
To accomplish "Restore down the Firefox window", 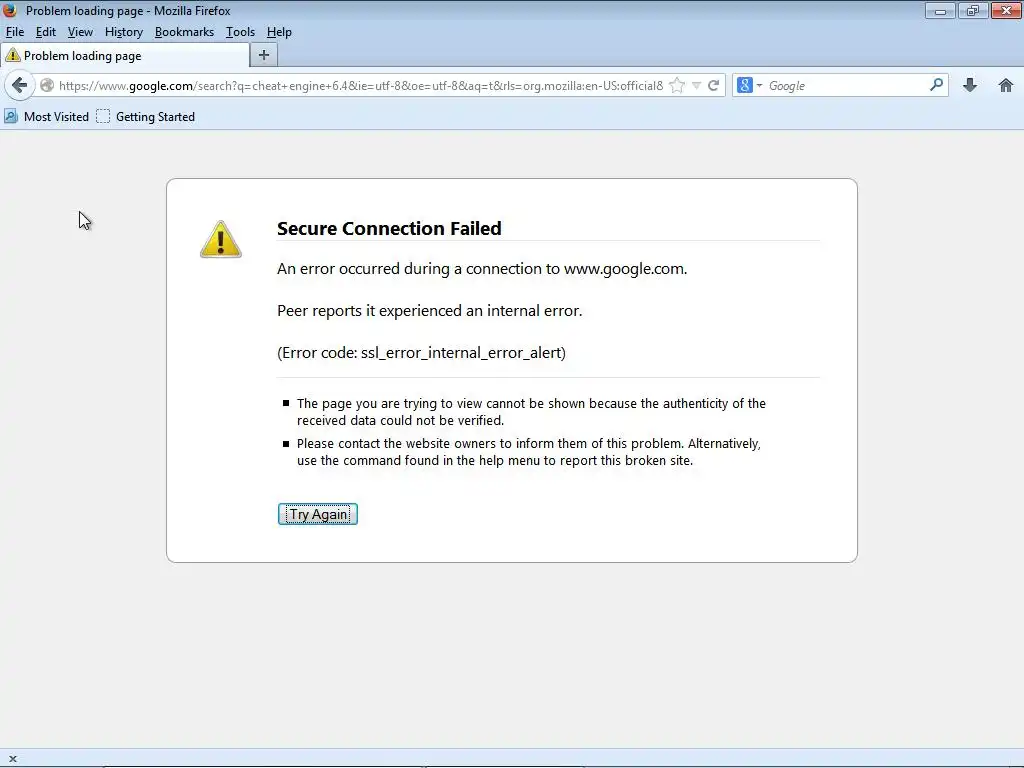I will tap(973, 10).
